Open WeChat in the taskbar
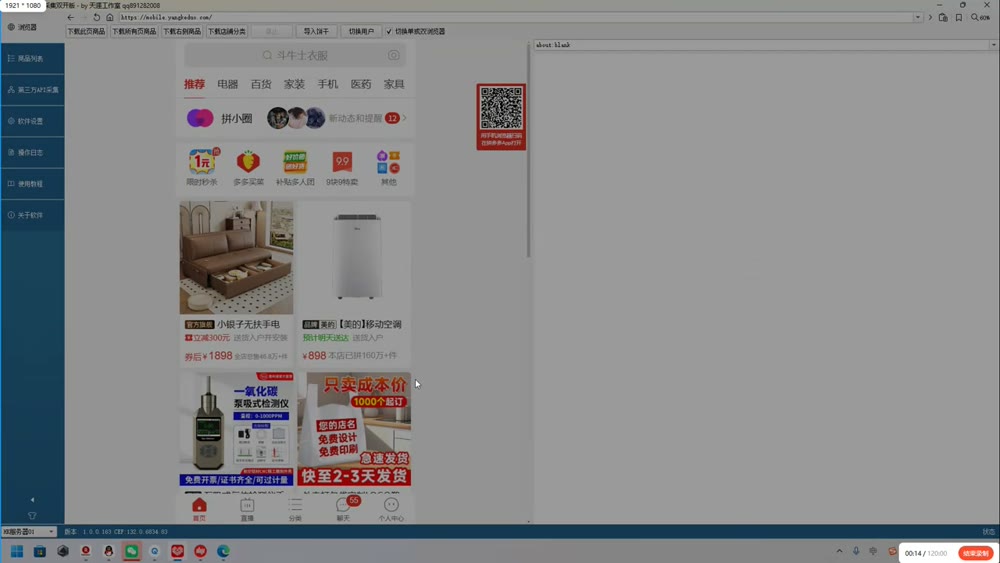Screen dimensions: 1000x563 coord(131,551)
